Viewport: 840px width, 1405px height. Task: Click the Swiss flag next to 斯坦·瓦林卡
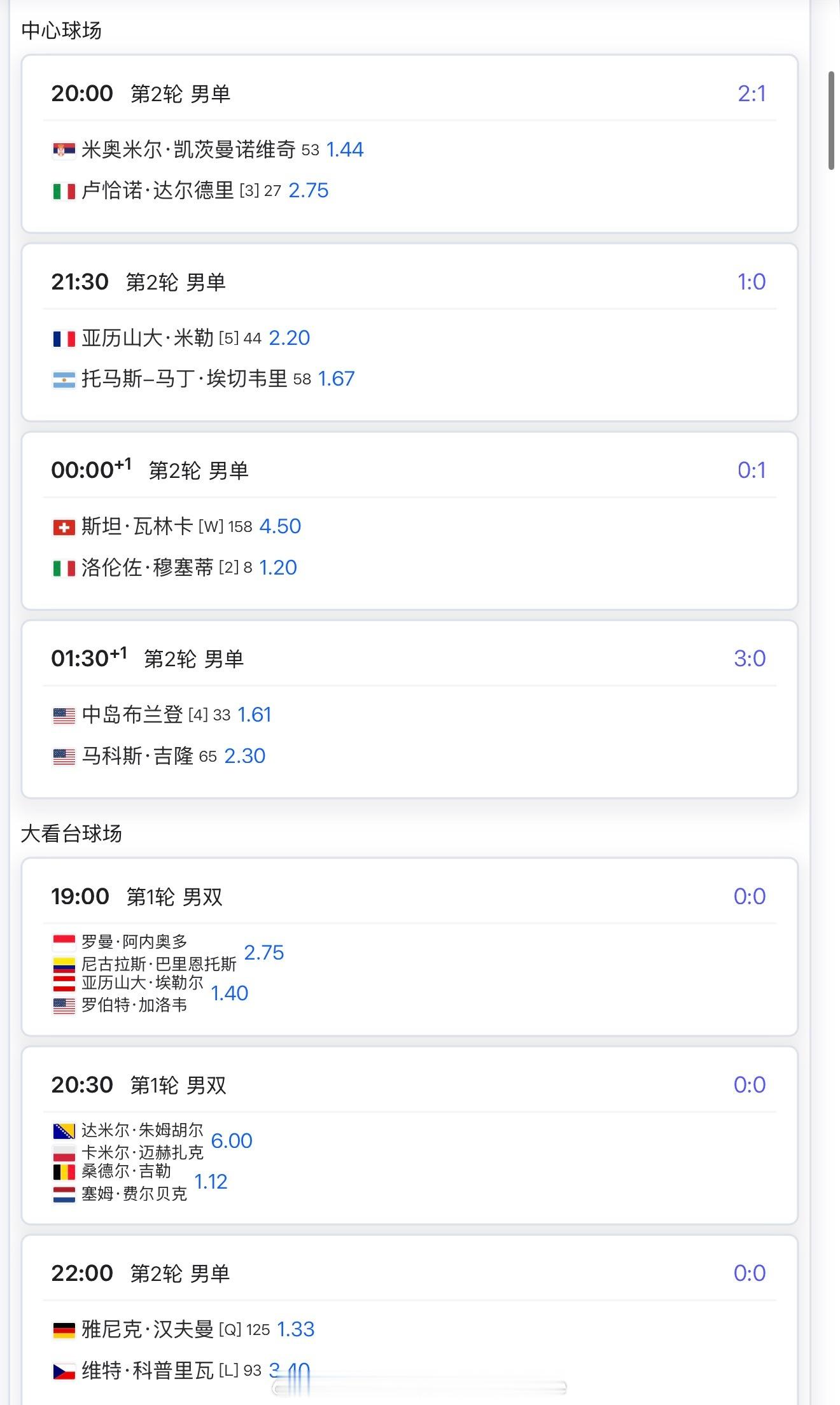tap(64, 528)
